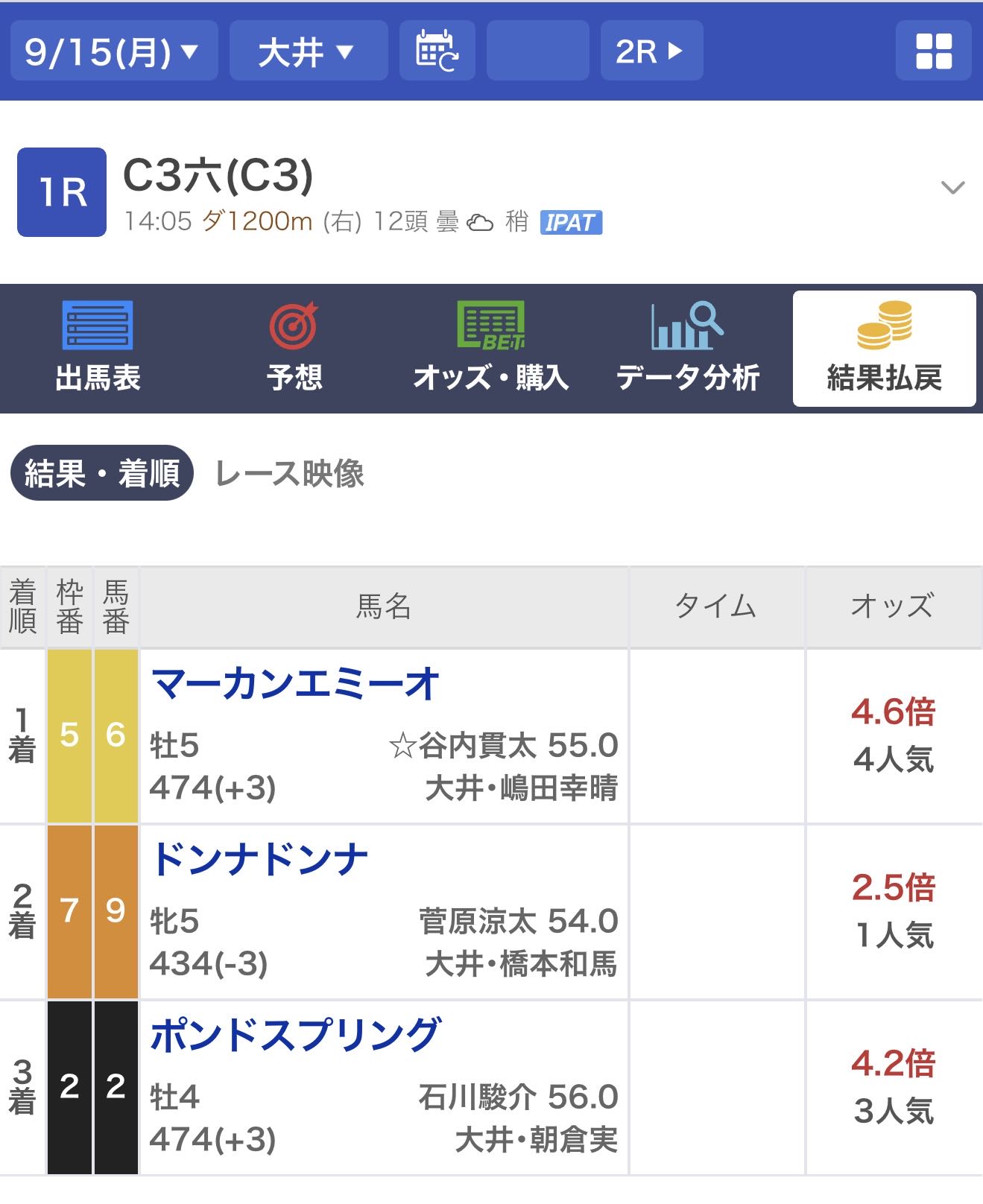Click the 1R race number badge
Screen dimensions: 983x1204
pyautogui.click(x=62, y=192)
